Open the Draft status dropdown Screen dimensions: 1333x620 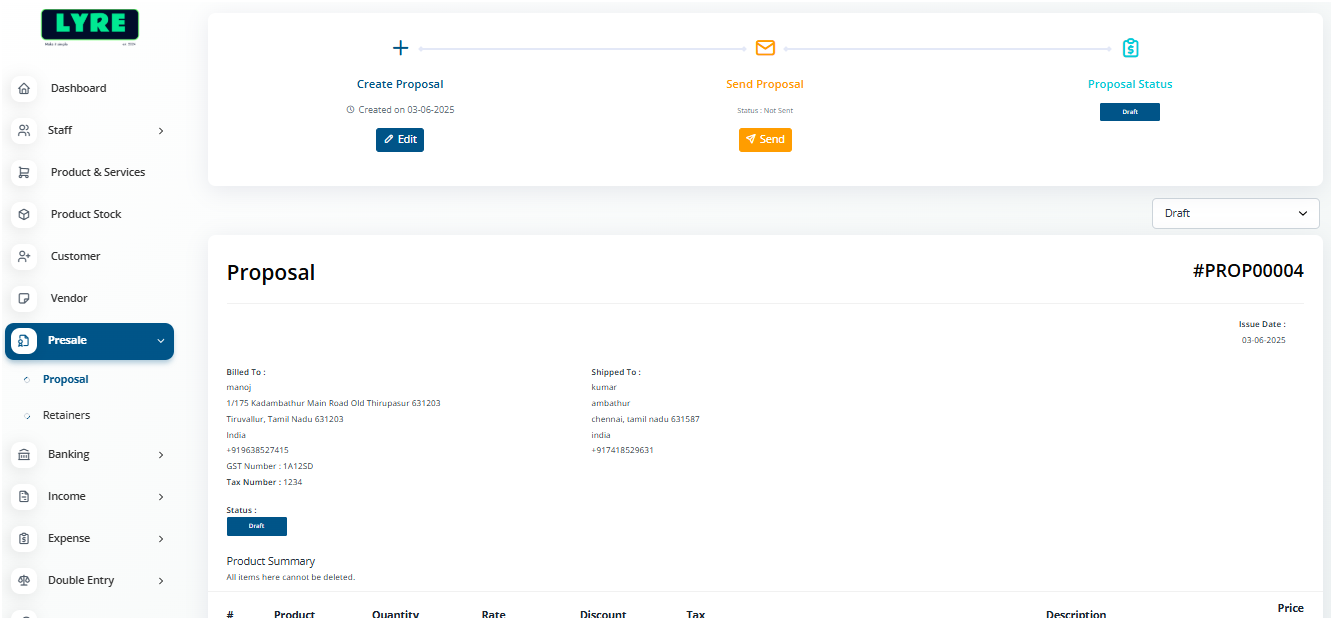pos(1235,213)
